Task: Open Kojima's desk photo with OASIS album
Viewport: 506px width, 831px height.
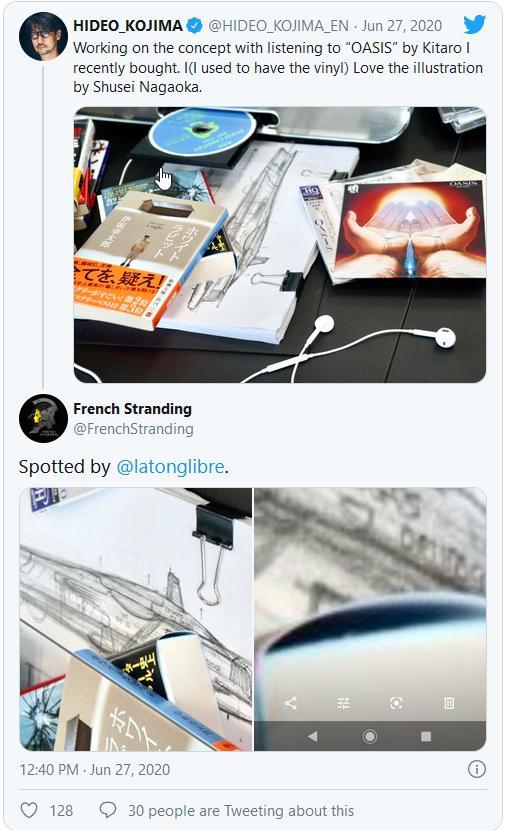Action: click(280, 245)
